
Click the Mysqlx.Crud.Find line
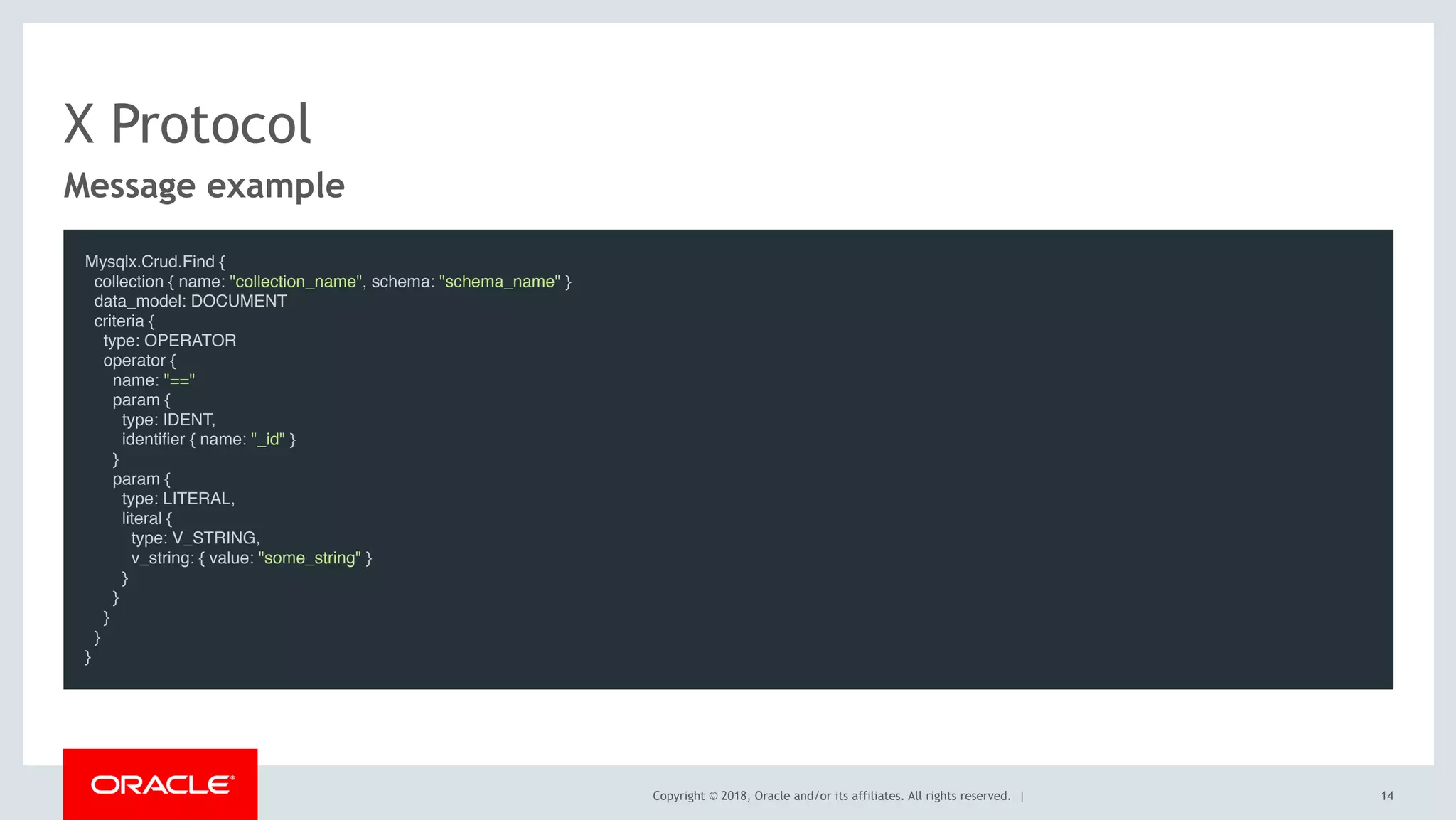click(155, 262)
